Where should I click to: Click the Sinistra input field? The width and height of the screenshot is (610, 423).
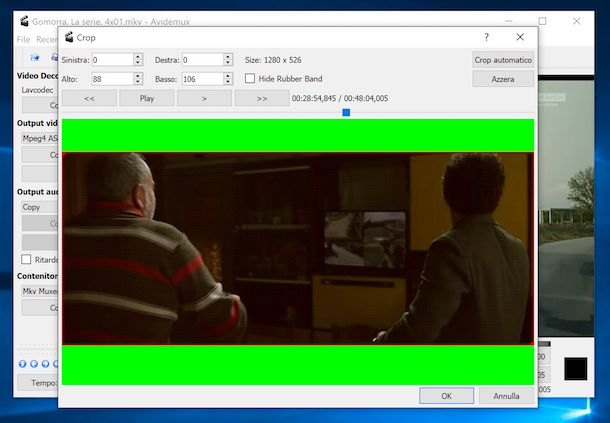[113, 60]
